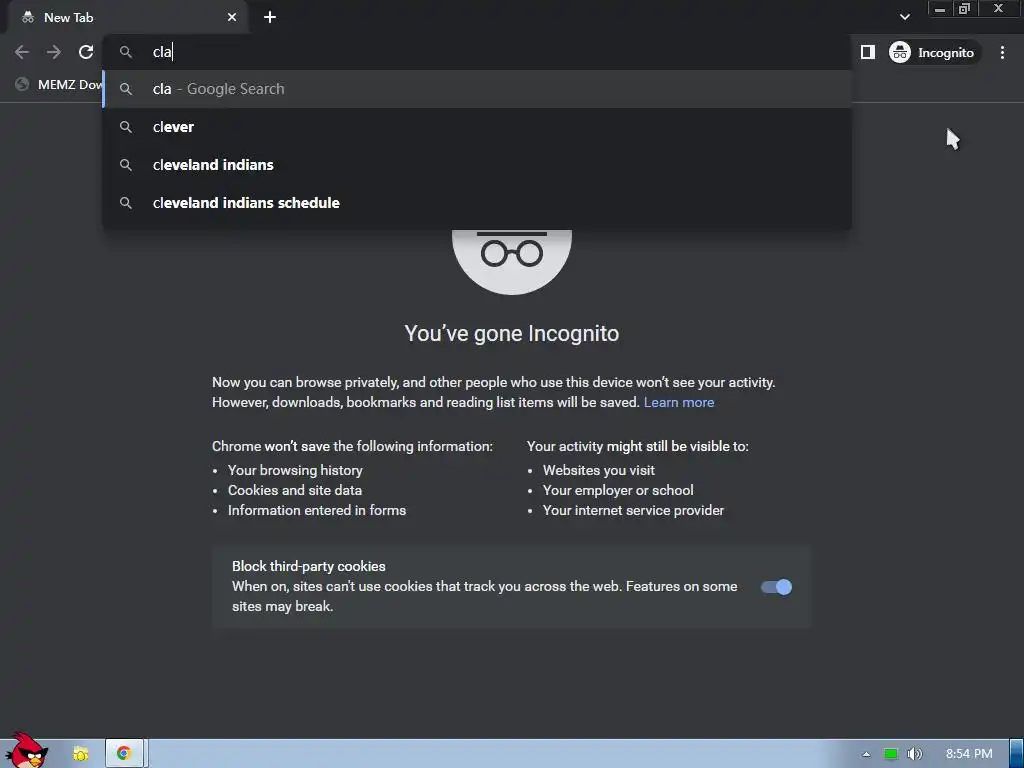This screenshot has height=768, width=1024.
Task: Show hidden system tray icons
Action: click(866, 754)
